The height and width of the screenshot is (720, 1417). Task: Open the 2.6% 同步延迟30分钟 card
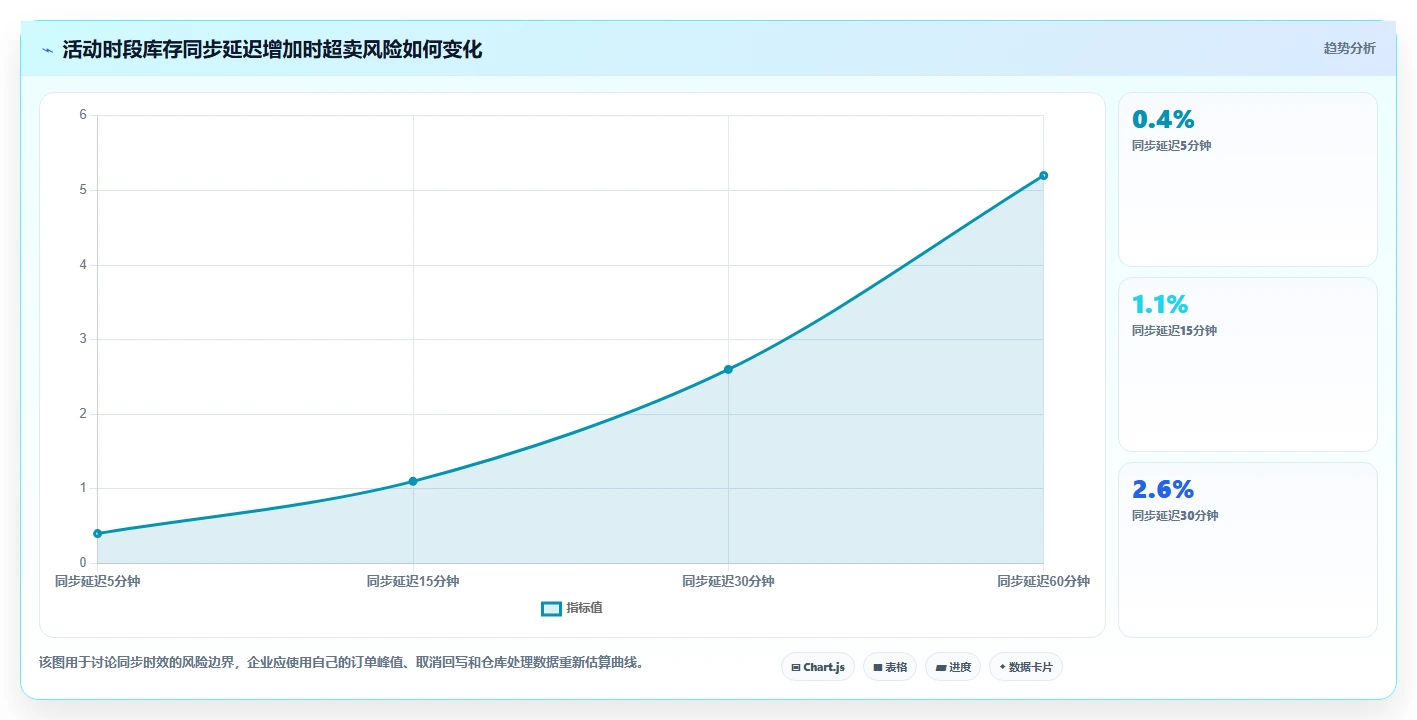(1247, 549)
